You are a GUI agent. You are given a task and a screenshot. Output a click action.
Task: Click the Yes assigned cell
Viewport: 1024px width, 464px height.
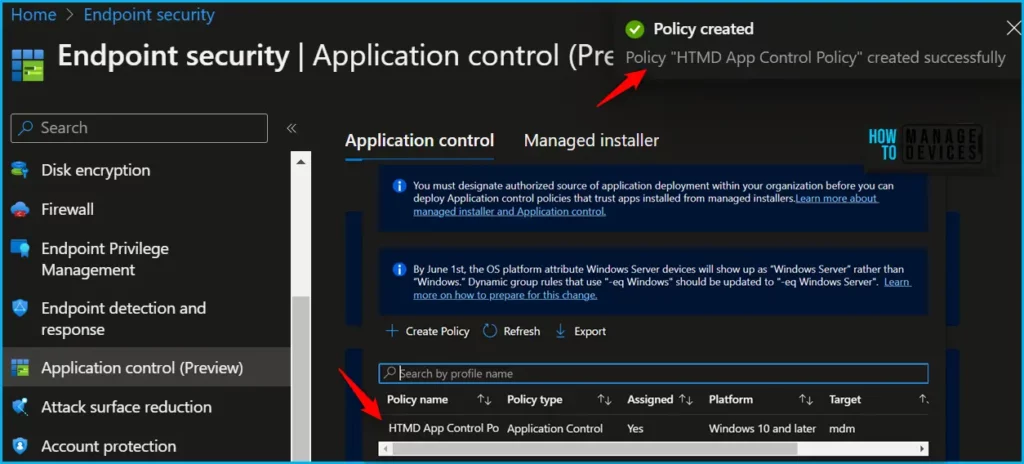click(635, 429)
